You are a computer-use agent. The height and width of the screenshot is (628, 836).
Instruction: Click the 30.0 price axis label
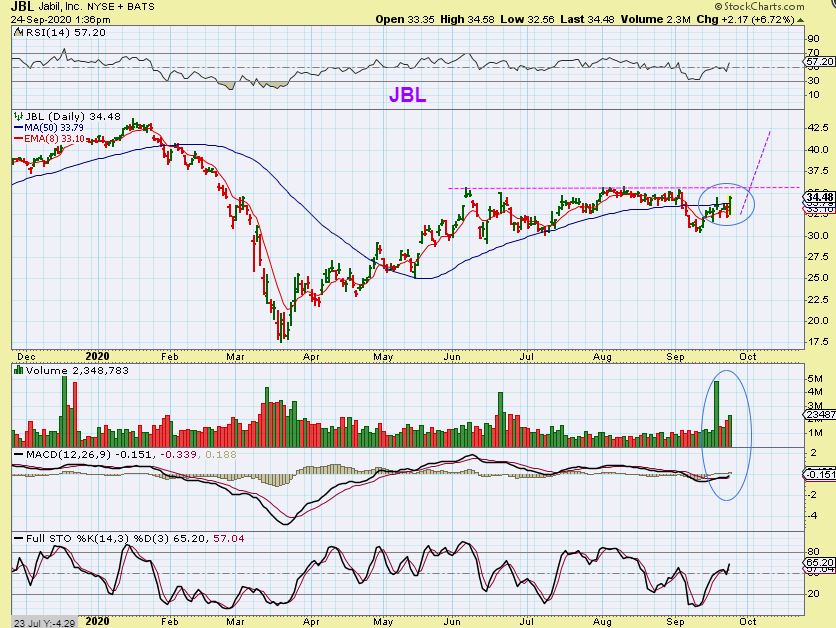(x=818, y=235)
